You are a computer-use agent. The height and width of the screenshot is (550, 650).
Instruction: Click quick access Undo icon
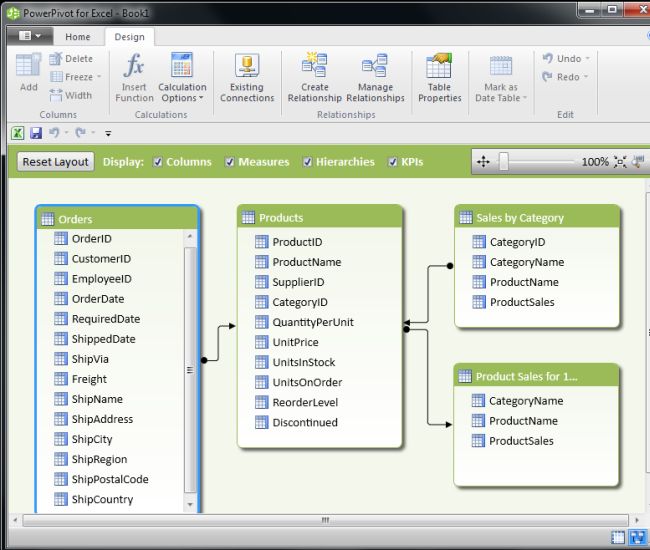(54, 133)
